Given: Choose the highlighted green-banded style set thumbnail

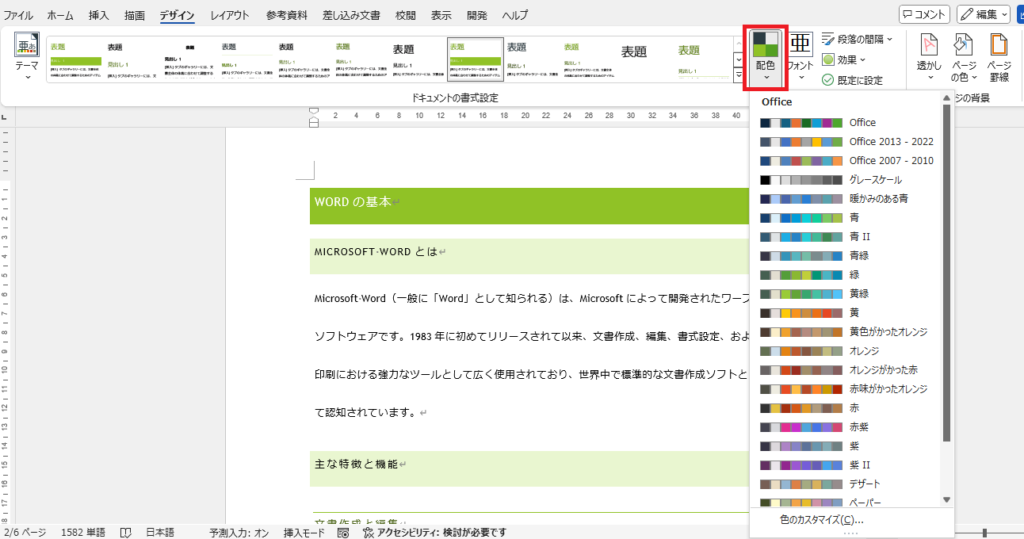Looking at the screenshot, I should click(x=475, y=59).
